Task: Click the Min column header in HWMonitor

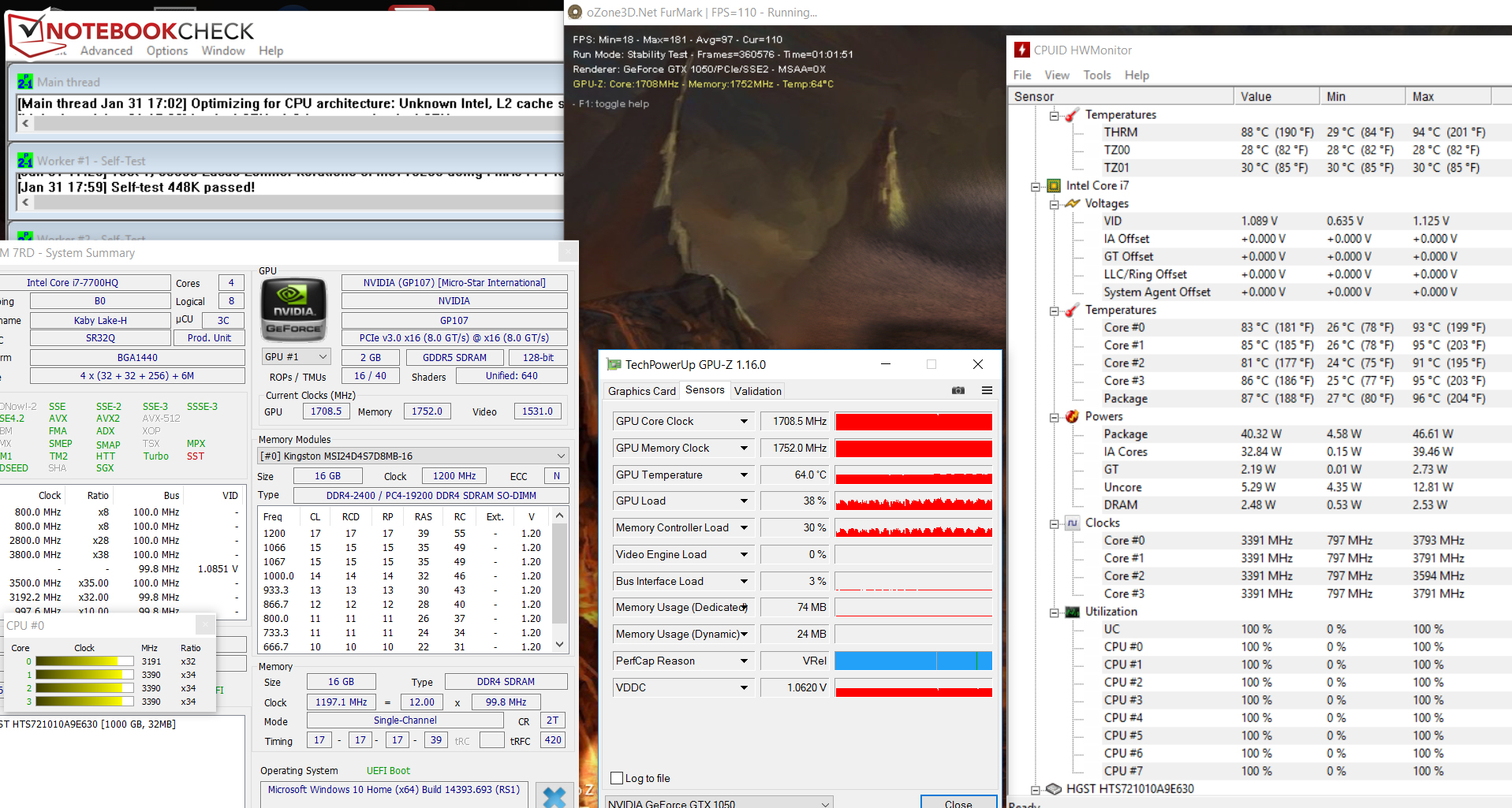Action: pyautogui.click(x=1362, y=96)
